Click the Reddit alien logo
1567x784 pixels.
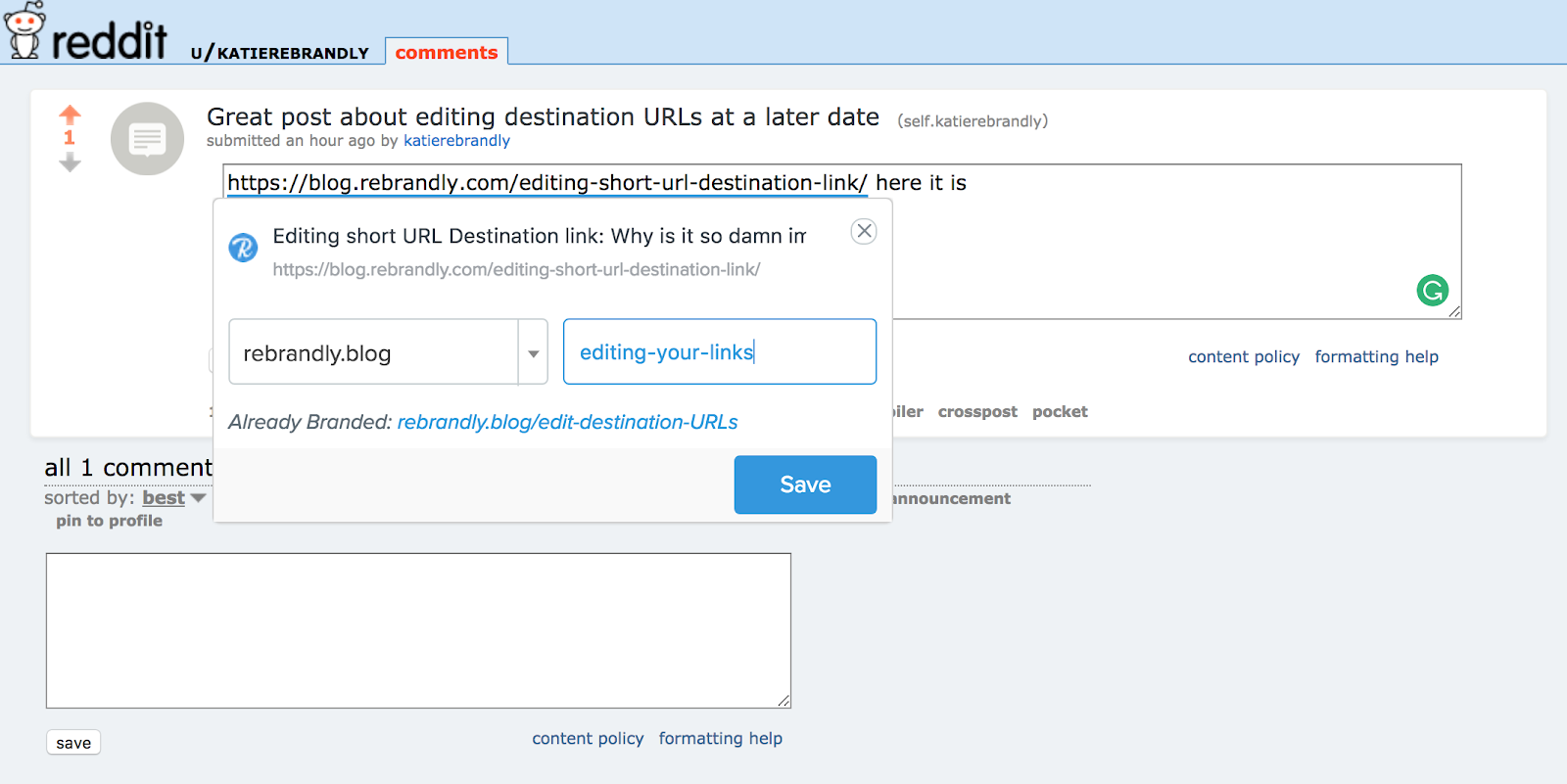(x=24, y=30)
